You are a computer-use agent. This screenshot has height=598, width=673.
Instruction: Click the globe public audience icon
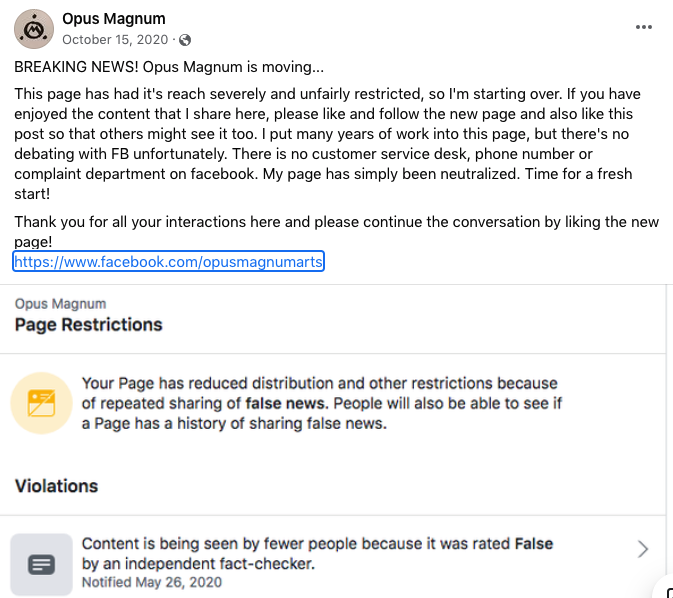185,40
